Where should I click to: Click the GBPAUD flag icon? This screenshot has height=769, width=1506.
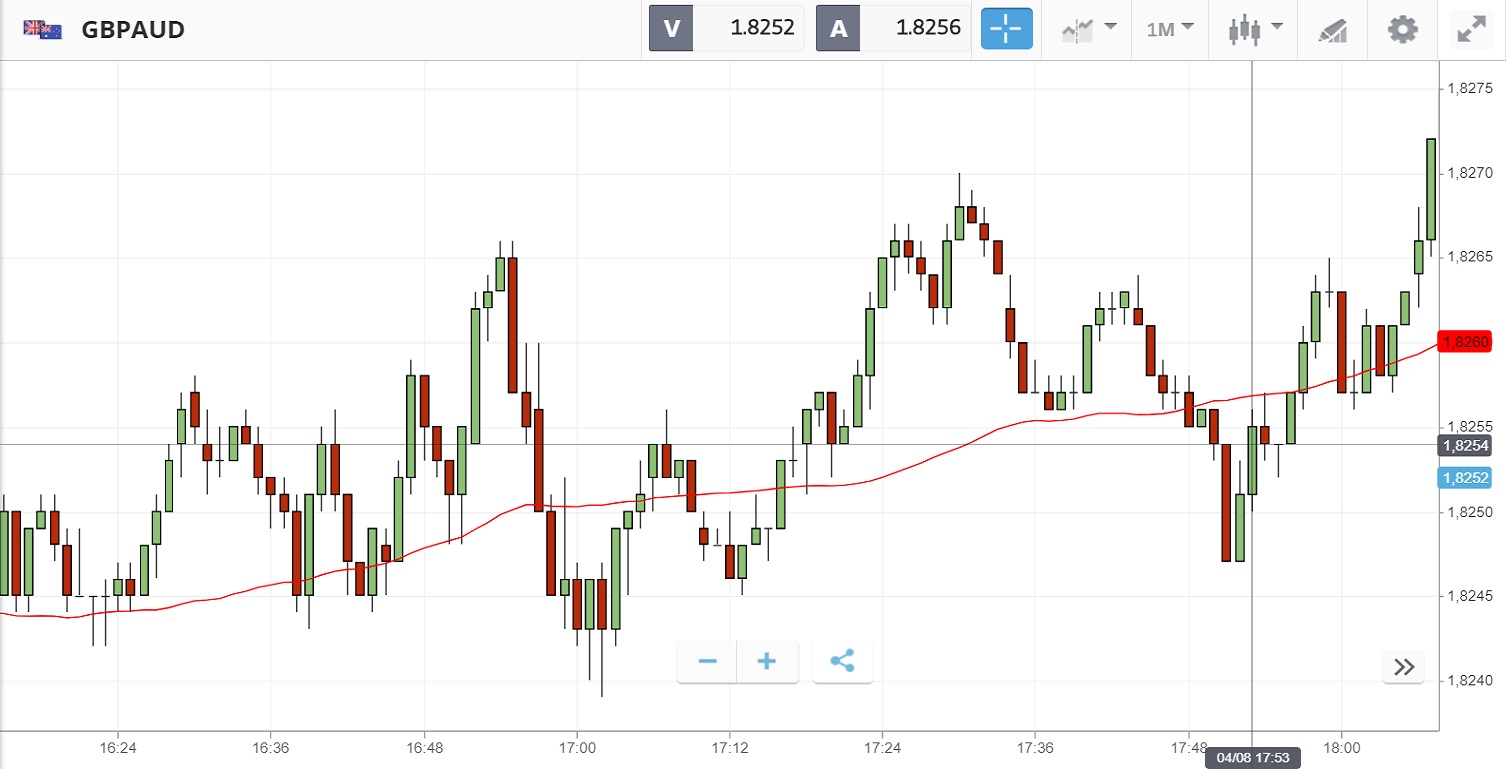pyautogui.click(x=43, y=29)
